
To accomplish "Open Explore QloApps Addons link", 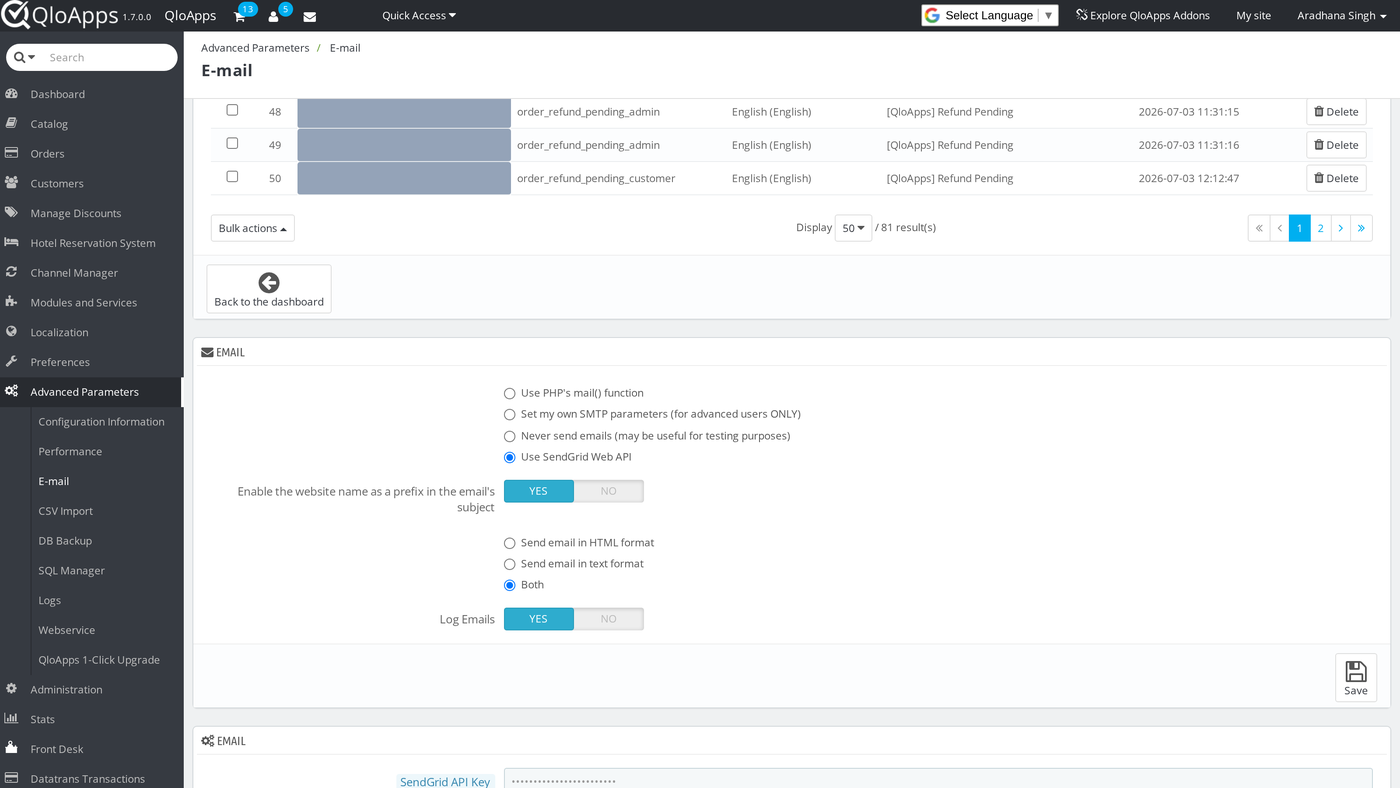I will (x=1142, y=15).
